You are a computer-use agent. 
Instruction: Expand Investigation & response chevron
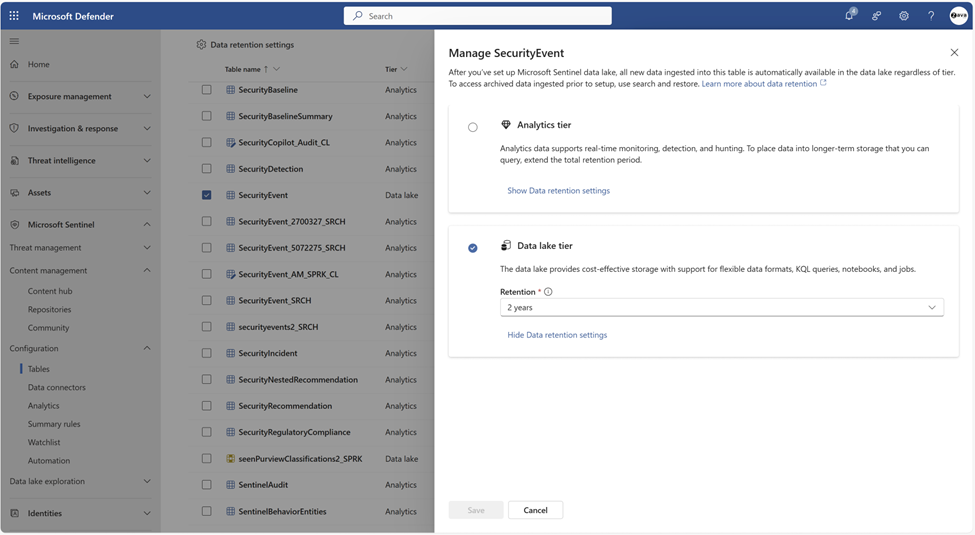(147, 128)
